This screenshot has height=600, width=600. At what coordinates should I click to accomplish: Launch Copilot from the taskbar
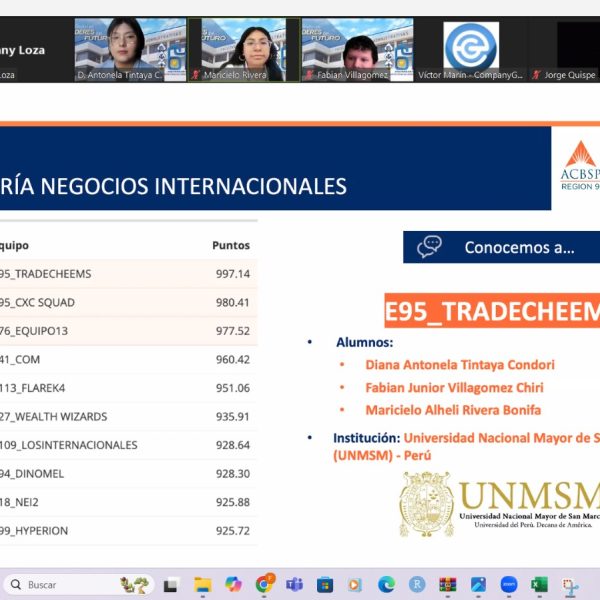point(233,584)
